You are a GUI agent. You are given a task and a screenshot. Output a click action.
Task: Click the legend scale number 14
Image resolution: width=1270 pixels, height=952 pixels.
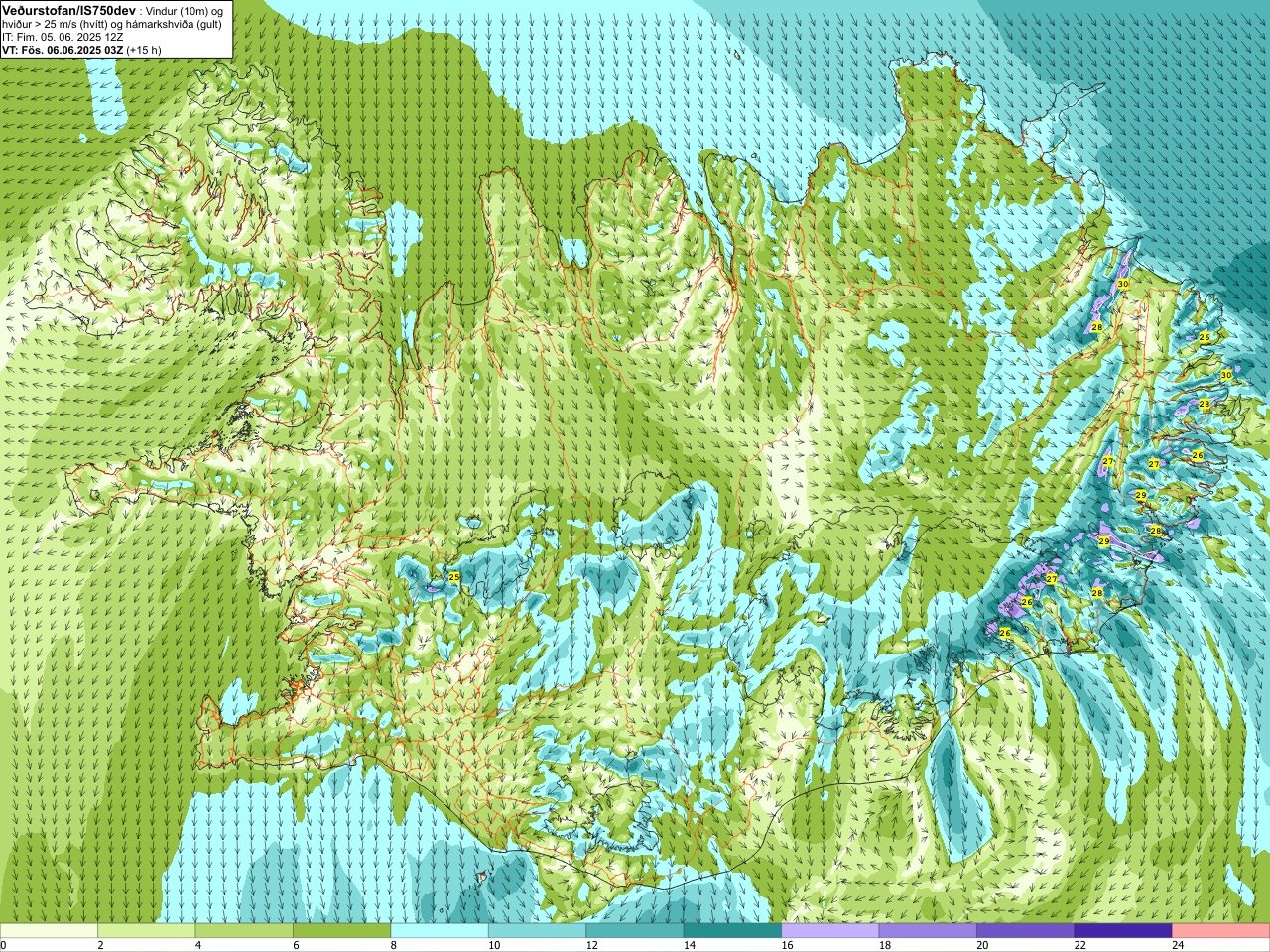[x=690, y=945]
